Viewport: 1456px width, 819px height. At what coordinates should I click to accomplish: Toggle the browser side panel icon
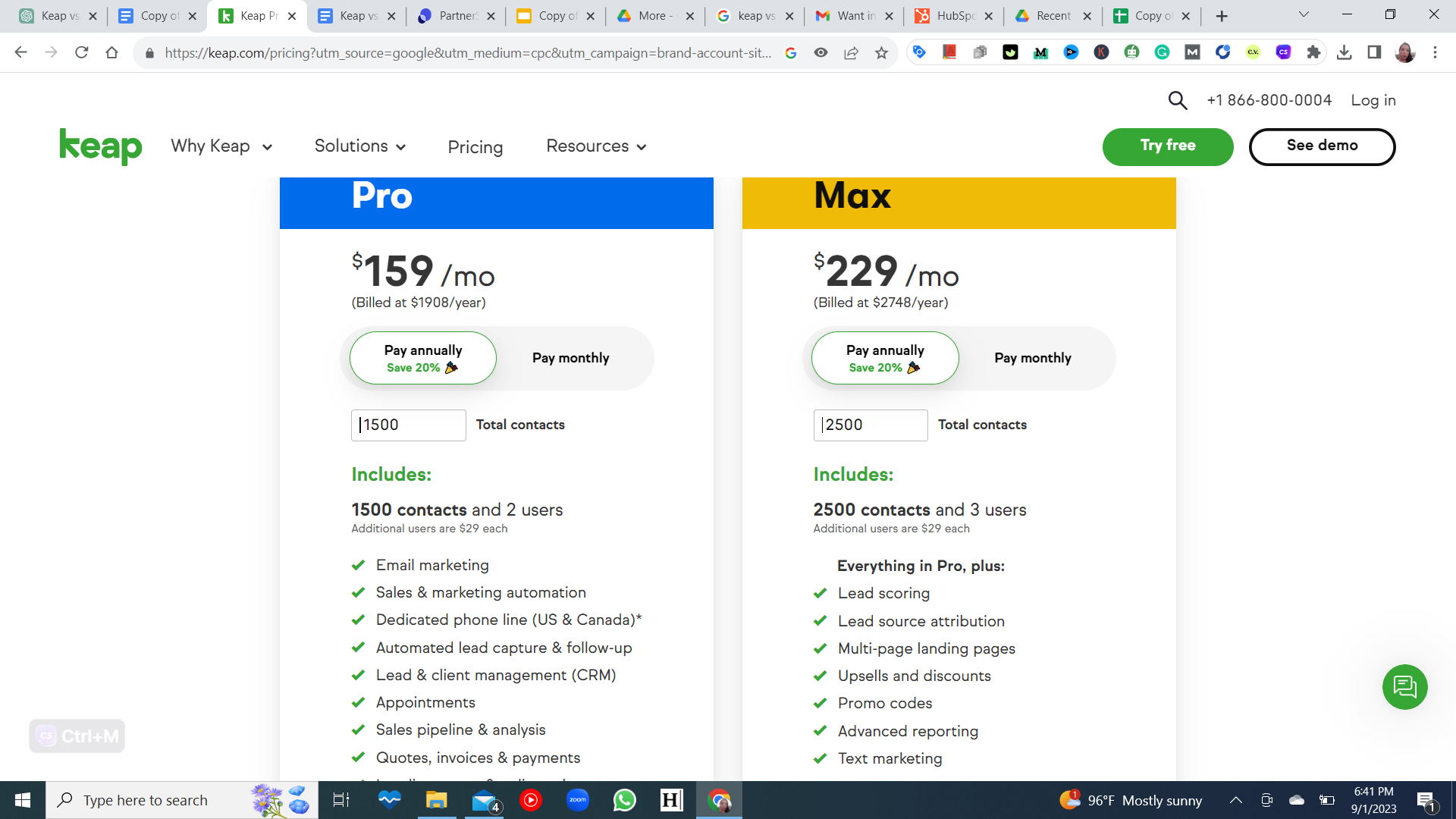pyautogui.click(x=1374, y=52)
